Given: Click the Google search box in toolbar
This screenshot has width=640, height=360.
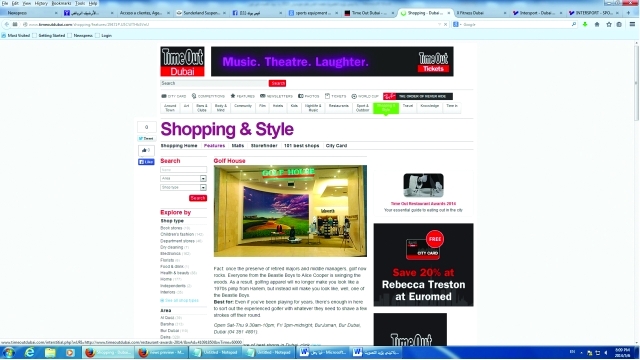Looking at the screenshot, I should tap(516, 24).
